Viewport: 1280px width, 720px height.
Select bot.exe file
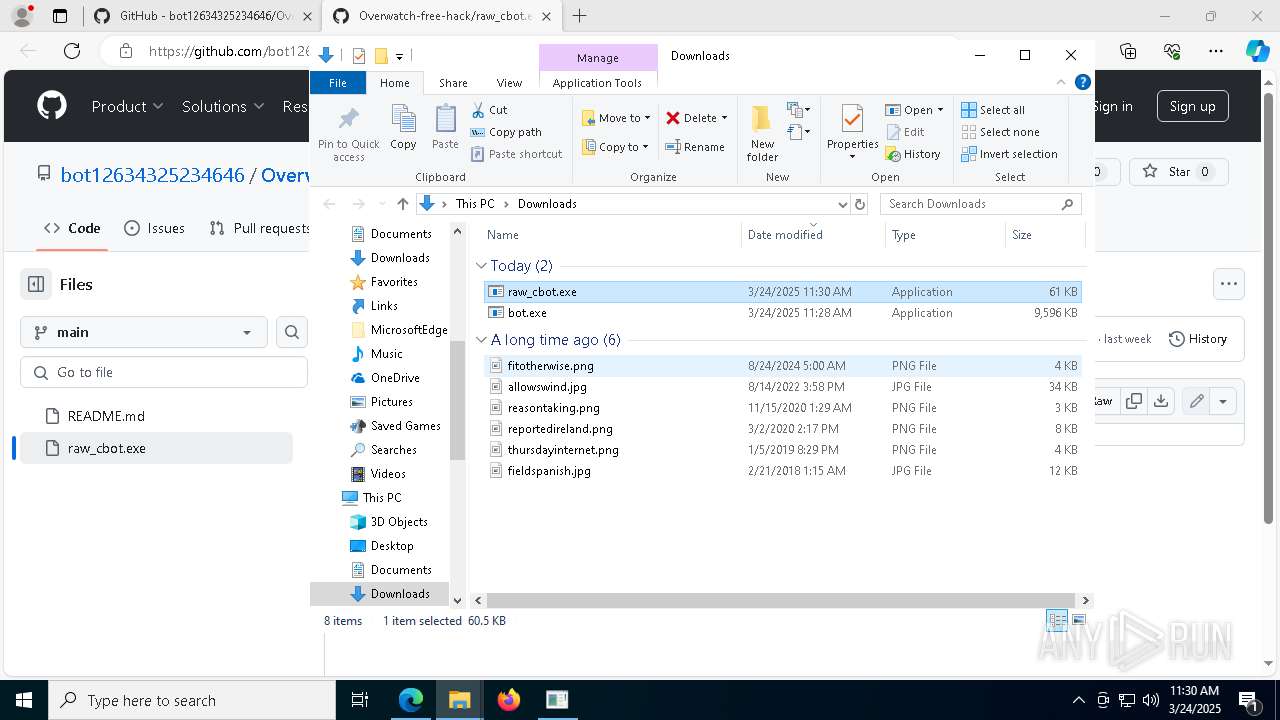[782, 313]
